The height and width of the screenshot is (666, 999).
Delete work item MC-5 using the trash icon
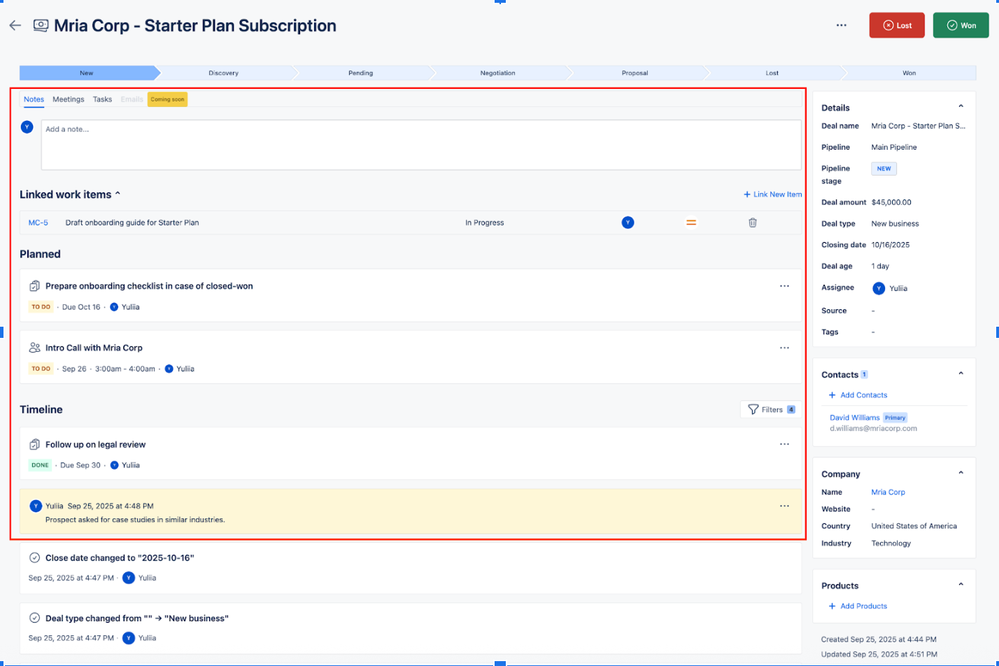[753, 222]
